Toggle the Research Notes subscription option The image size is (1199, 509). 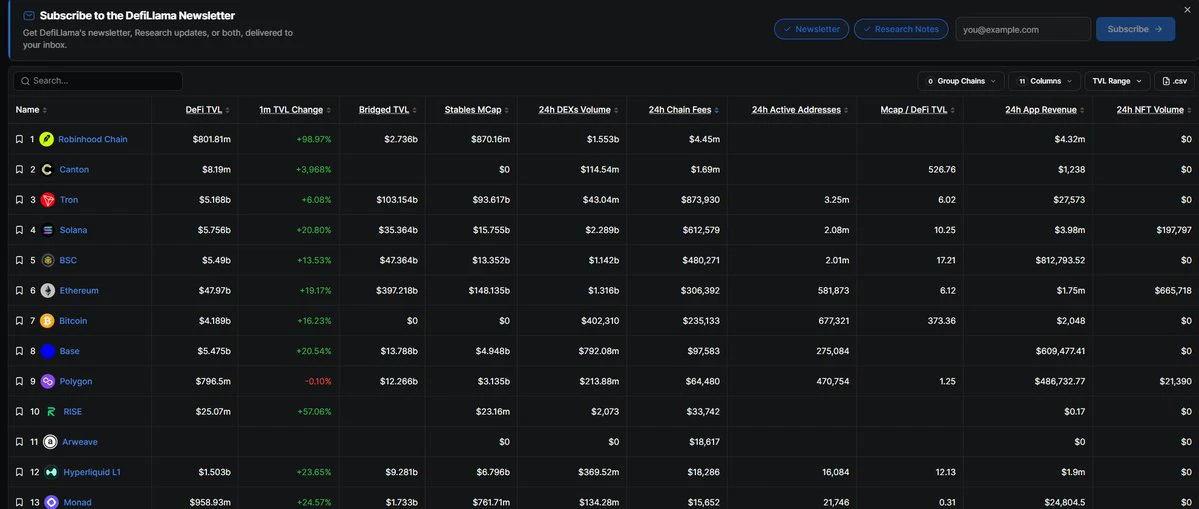pos(901,29)
